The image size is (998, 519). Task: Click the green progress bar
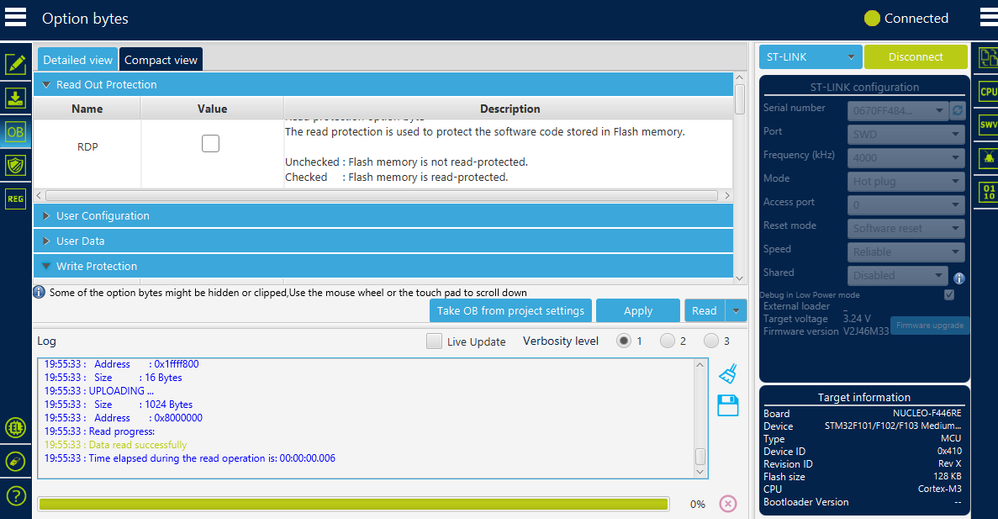[353, 504]
